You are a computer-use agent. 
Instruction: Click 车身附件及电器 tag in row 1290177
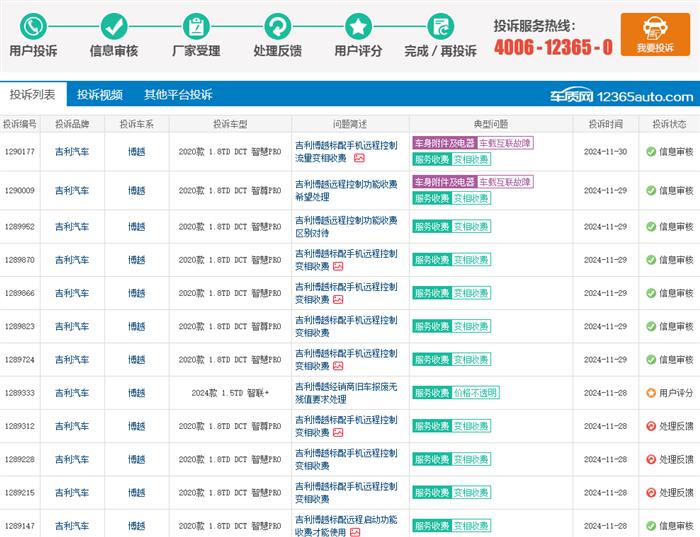(x=445, y=143)
